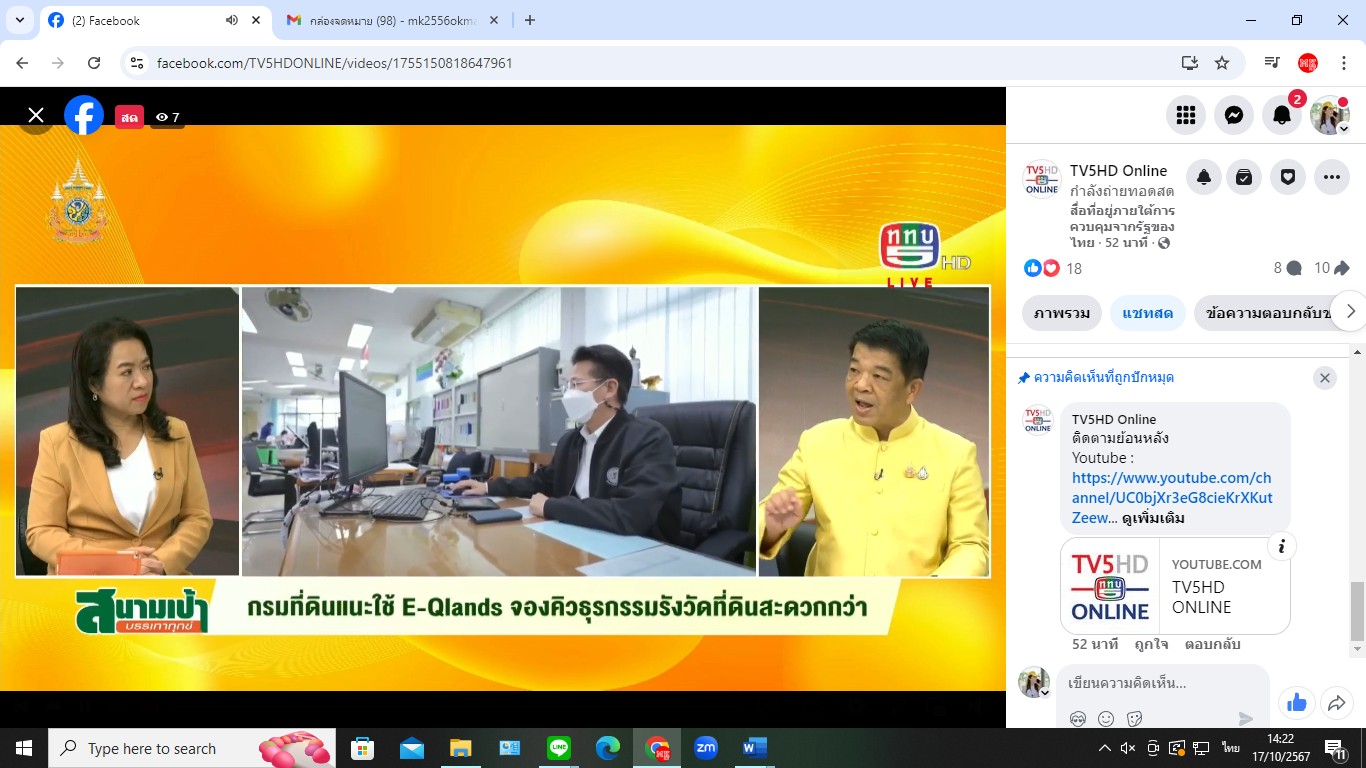
Task: Toggle the heart shield button for TV5HD Online
Action: coord(1288,177)
